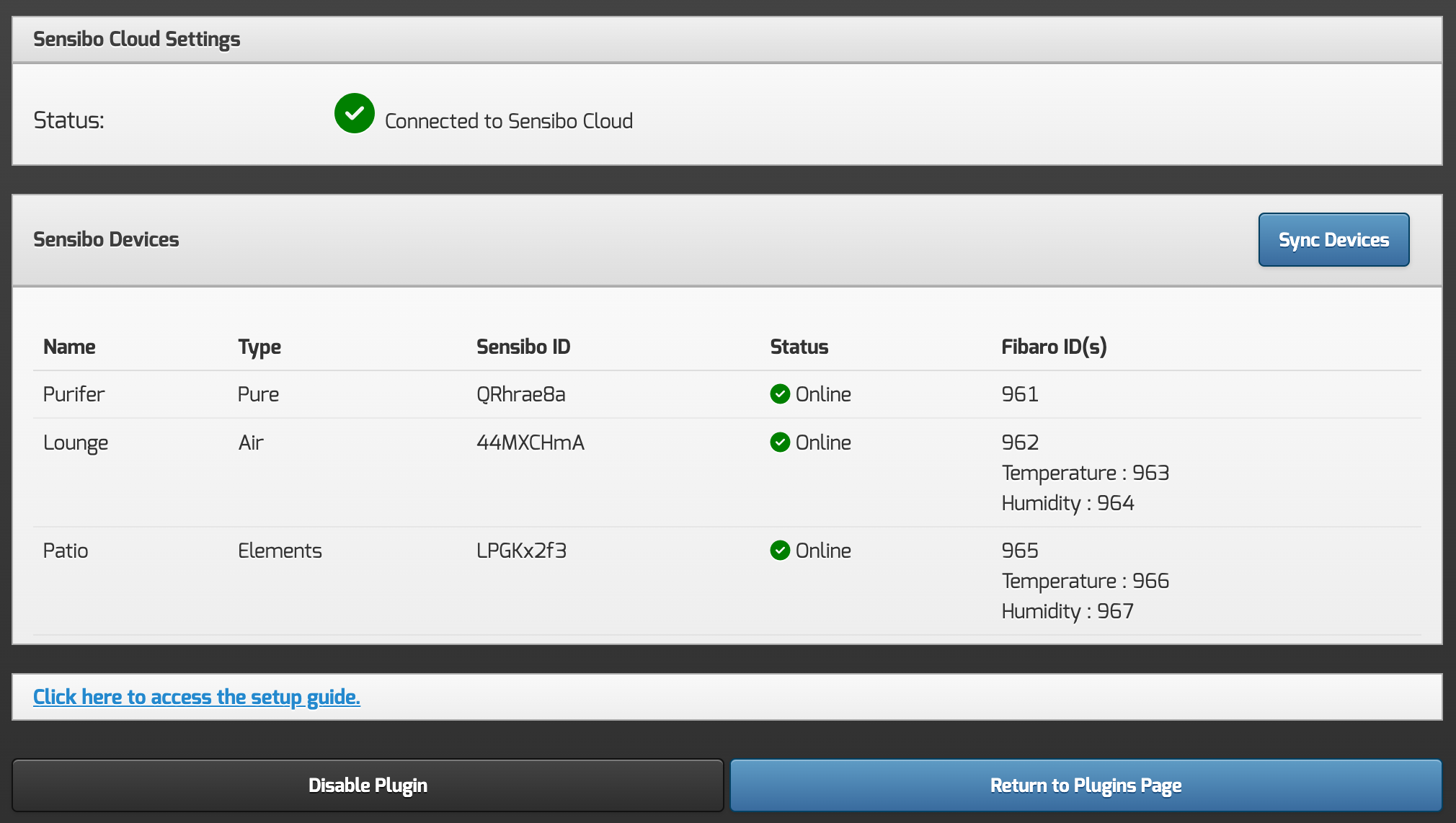Click the Patio row online status icon
The height and width of the screenshot is (823, 1456).
coord(779,551)
